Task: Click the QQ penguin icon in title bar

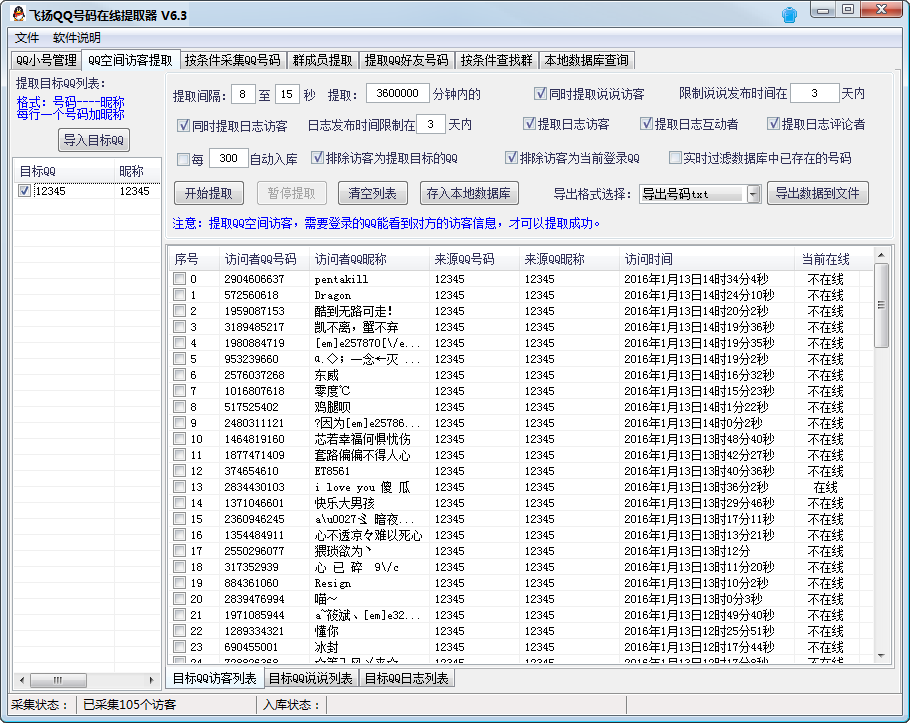Action: pyautogui.click(x=18, y=15)
